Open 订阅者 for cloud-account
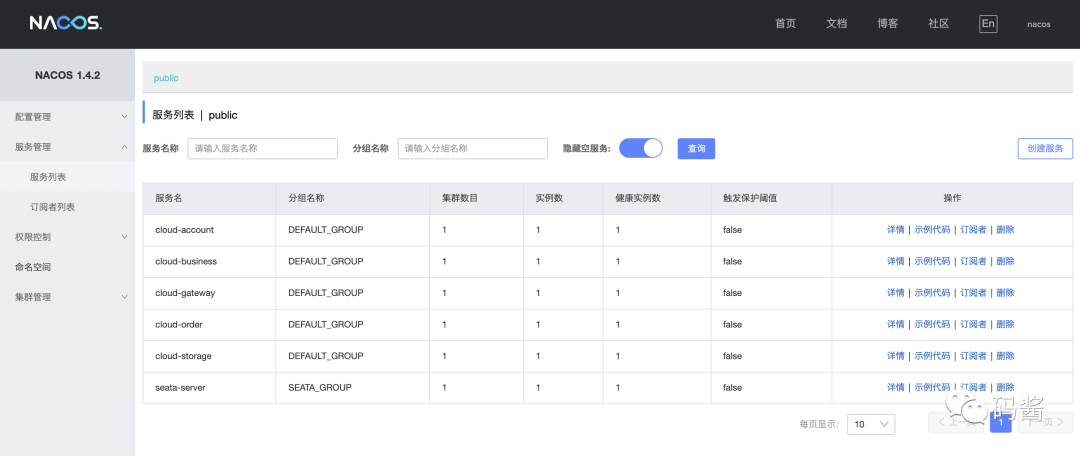The height and width of the screenshot is (456, 1080). [x=973, y=230]
